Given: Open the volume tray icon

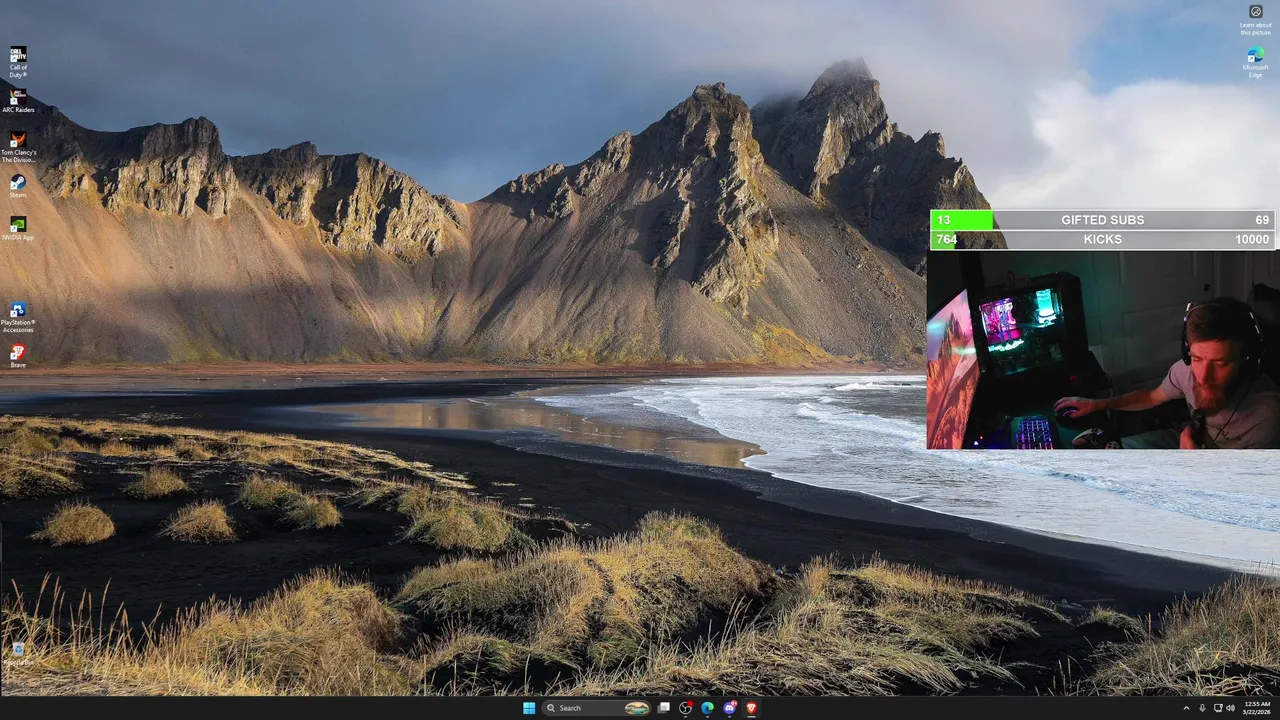Looking at the screenshot, I should pyautogui.click(x=1230, y=708).
